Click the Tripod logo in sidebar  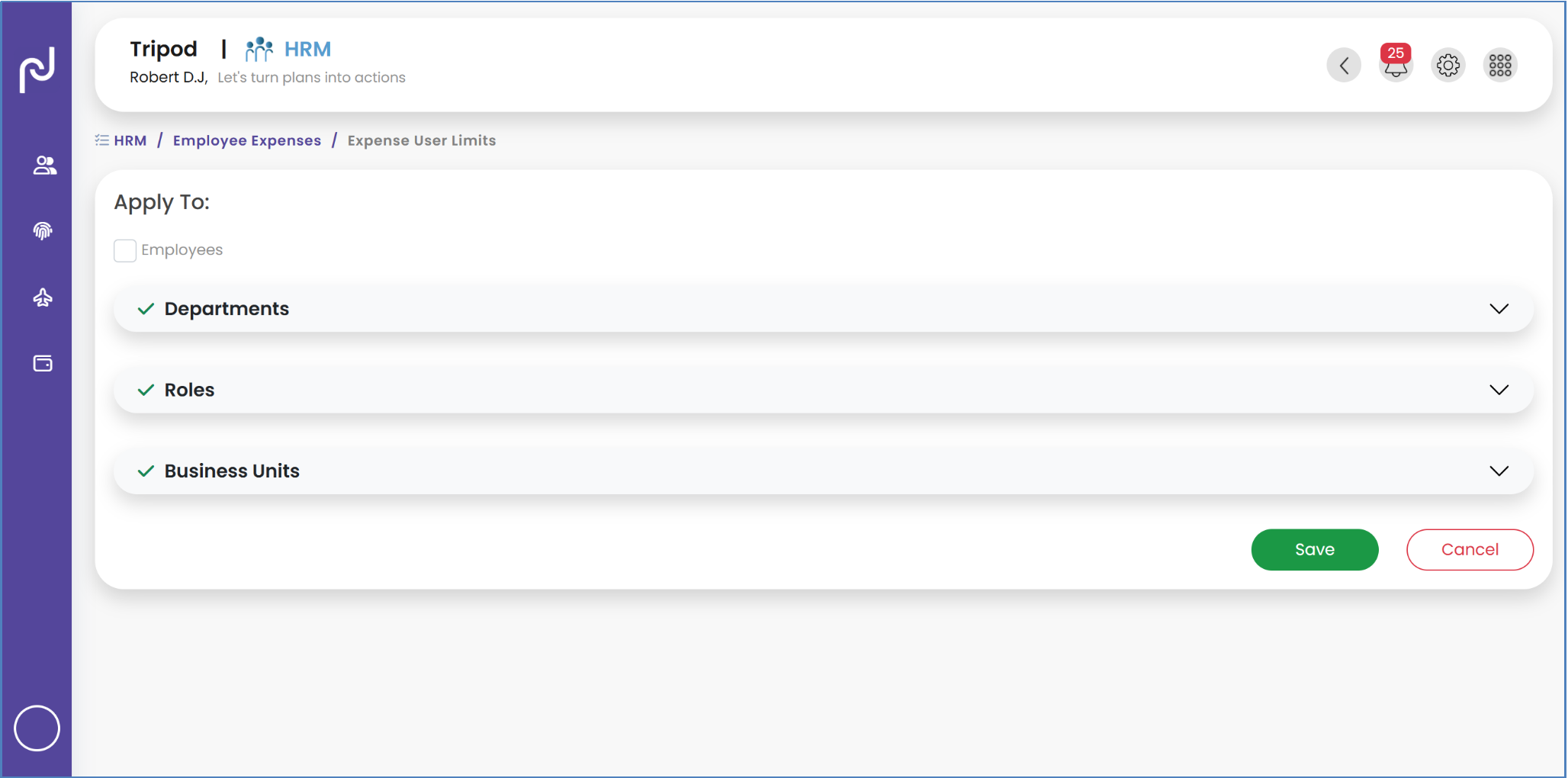point(37,70)
